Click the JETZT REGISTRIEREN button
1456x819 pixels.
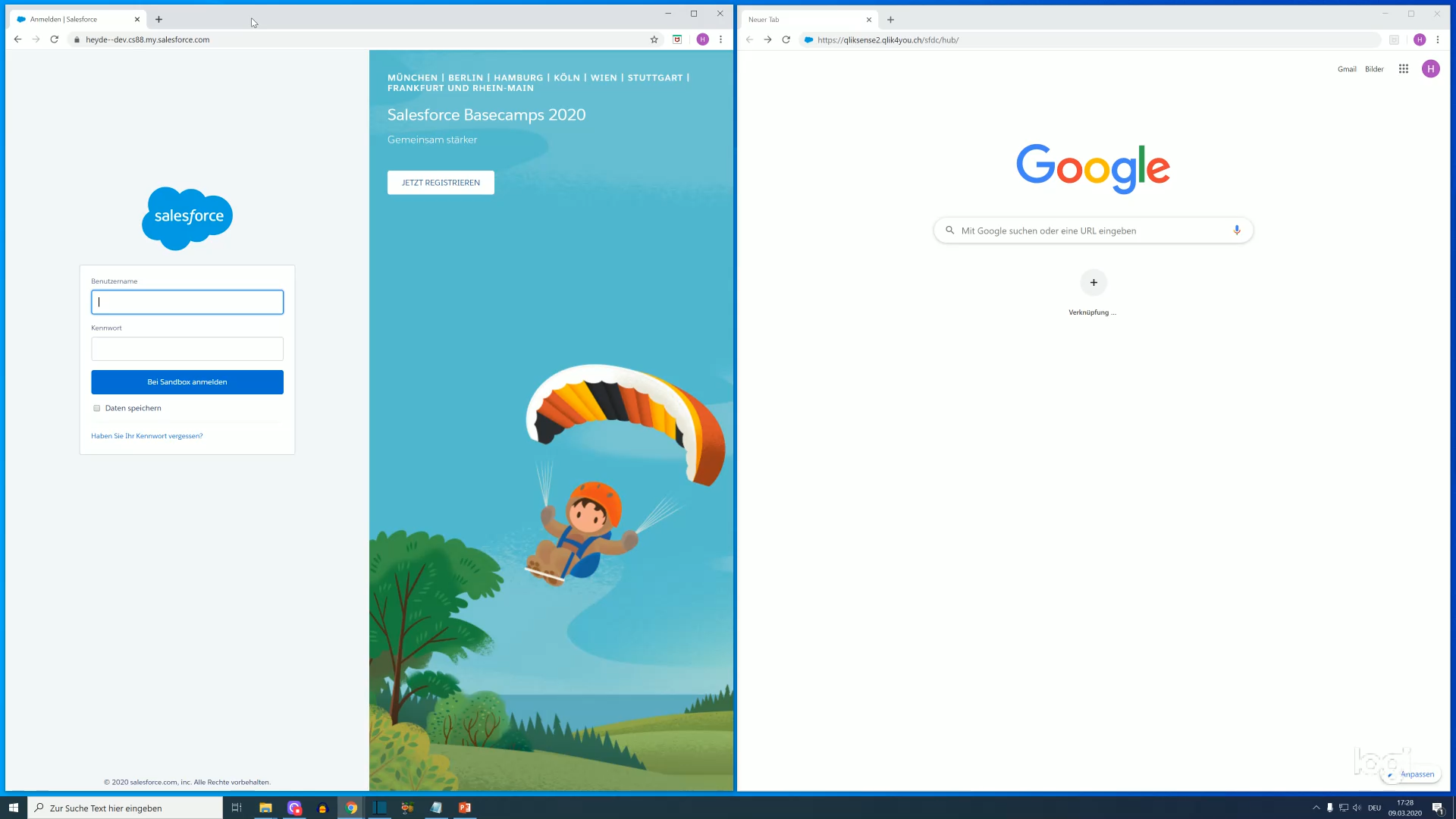pos(441,183)
